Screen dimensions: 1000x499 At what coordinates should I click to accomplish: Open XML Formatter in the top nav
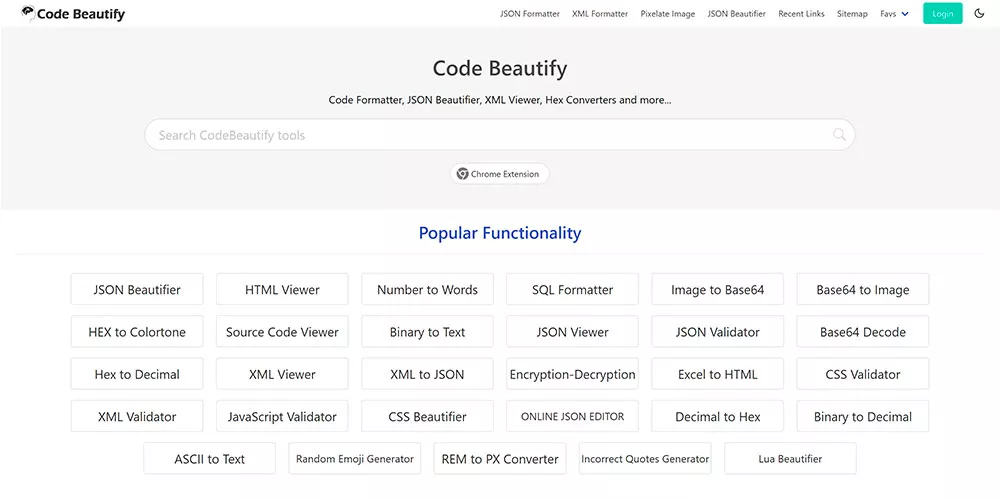[x=600, y=13]
